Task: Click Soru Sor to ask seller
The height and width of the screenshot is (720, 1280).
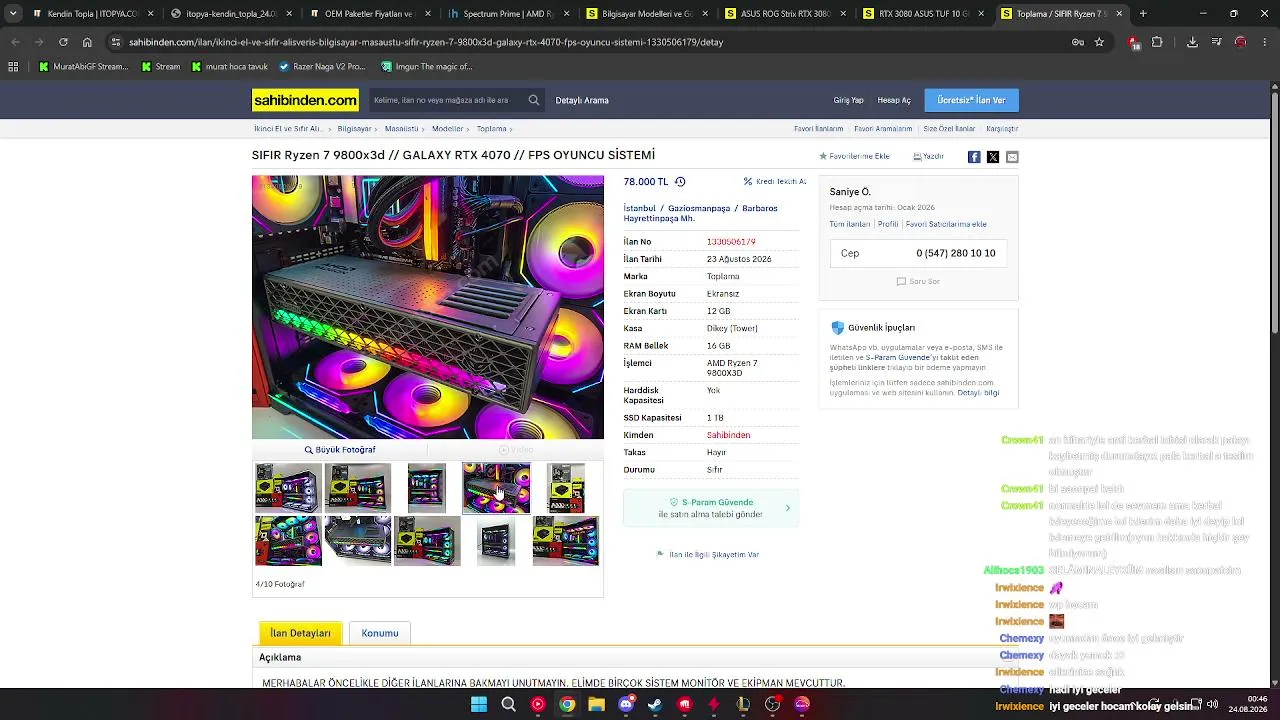Action: tap(918, 282)
